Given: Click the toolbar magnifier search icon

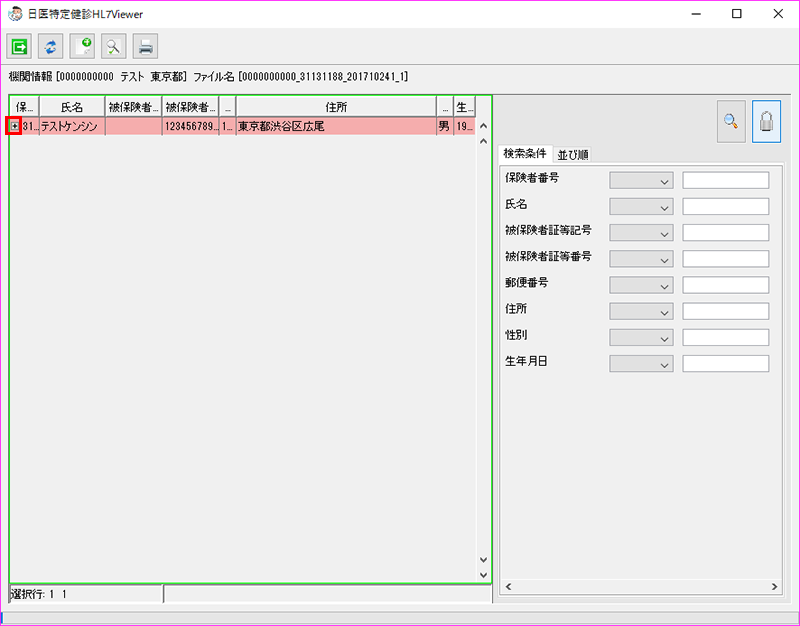Looking at the screenshot, I should (114, 46).
